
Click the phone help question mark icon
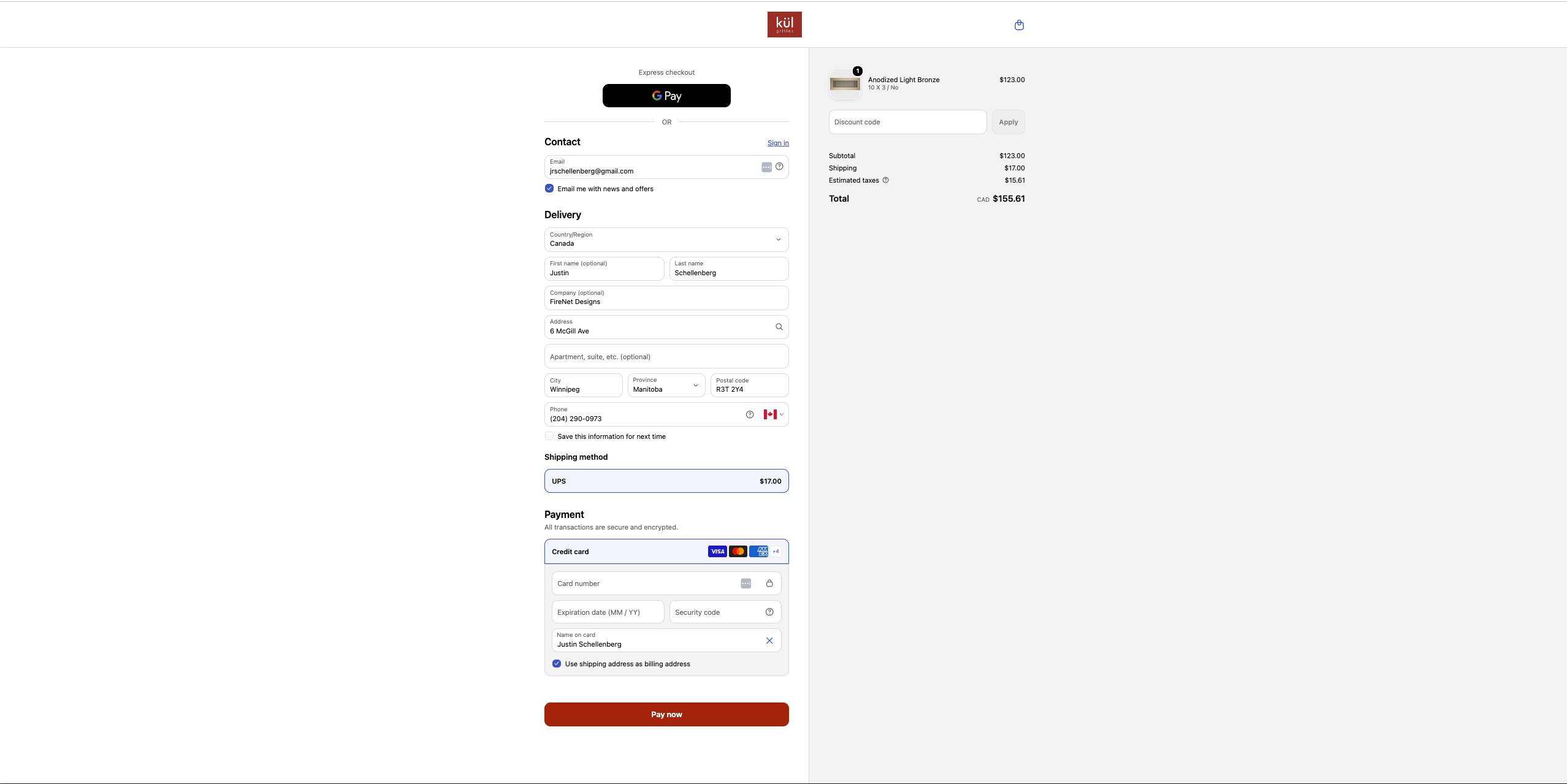pos(750,414)
